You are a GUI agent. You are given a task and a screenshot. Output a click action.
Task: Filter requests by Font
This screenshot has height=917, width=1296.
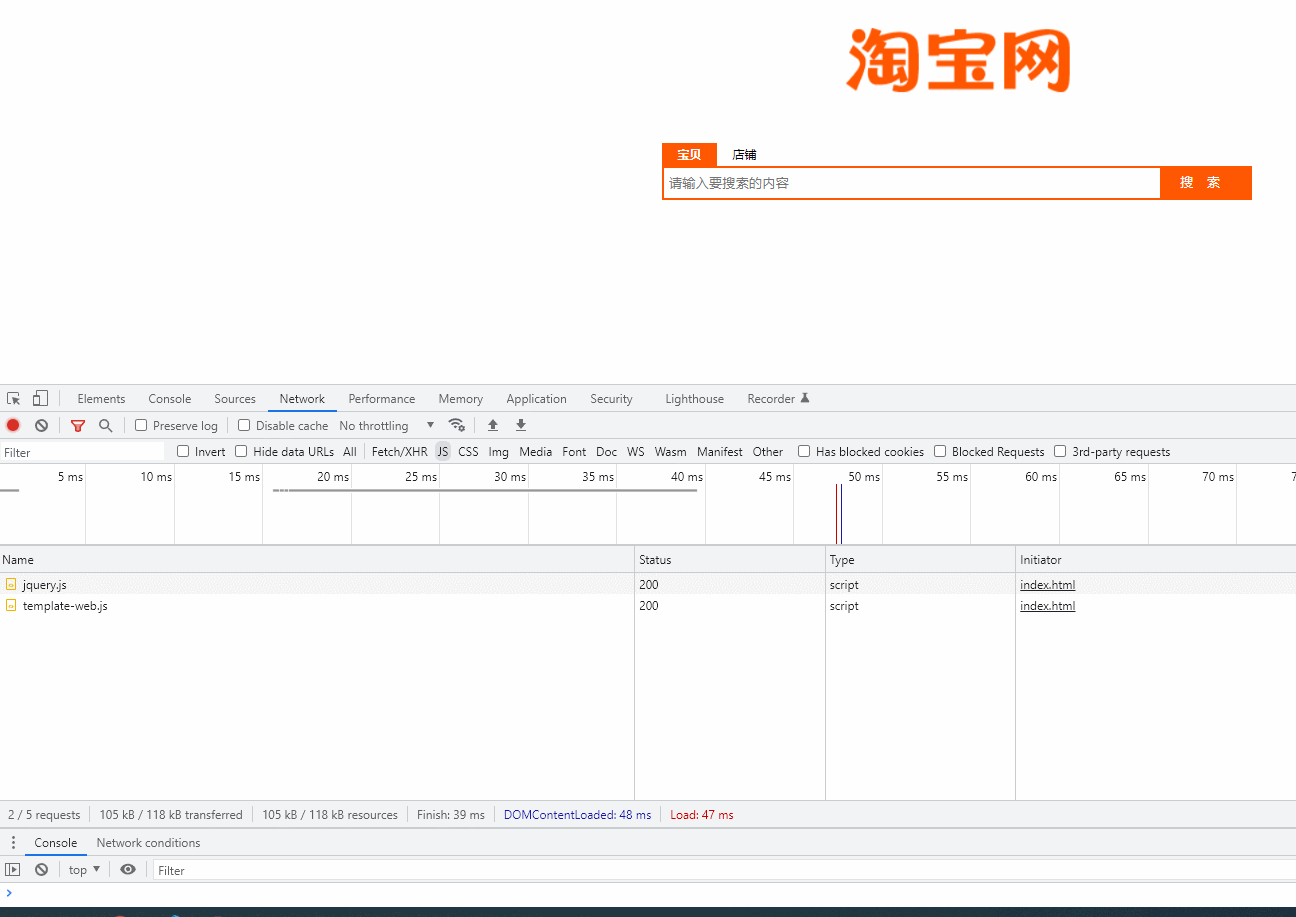[574, 452]
